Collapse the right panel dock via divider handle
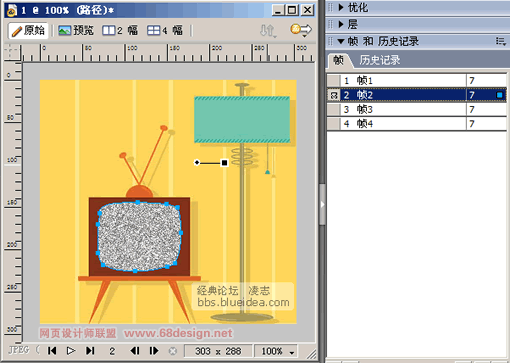 (322, 204)
